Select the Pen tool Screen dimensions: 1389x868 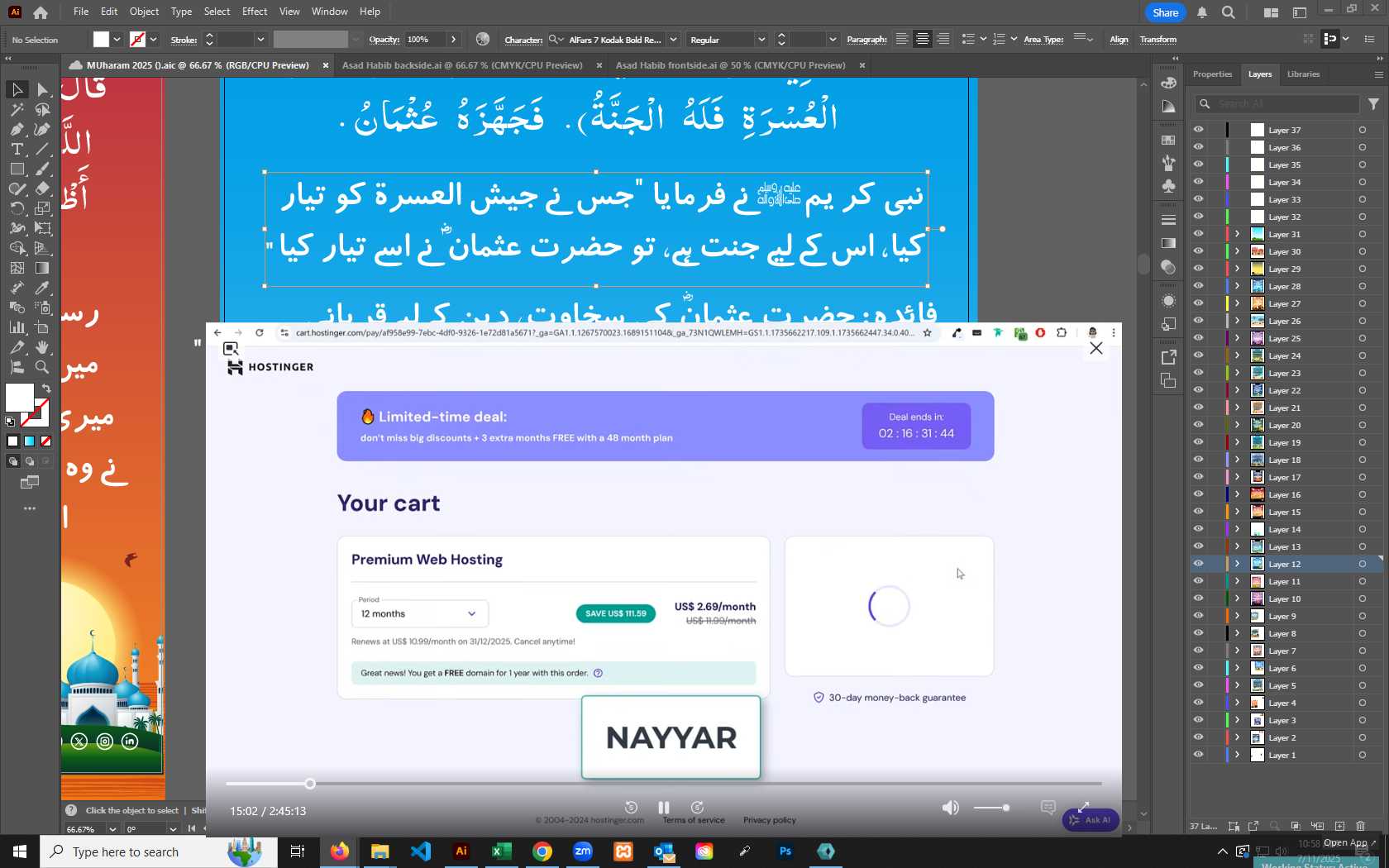(17, 129)
